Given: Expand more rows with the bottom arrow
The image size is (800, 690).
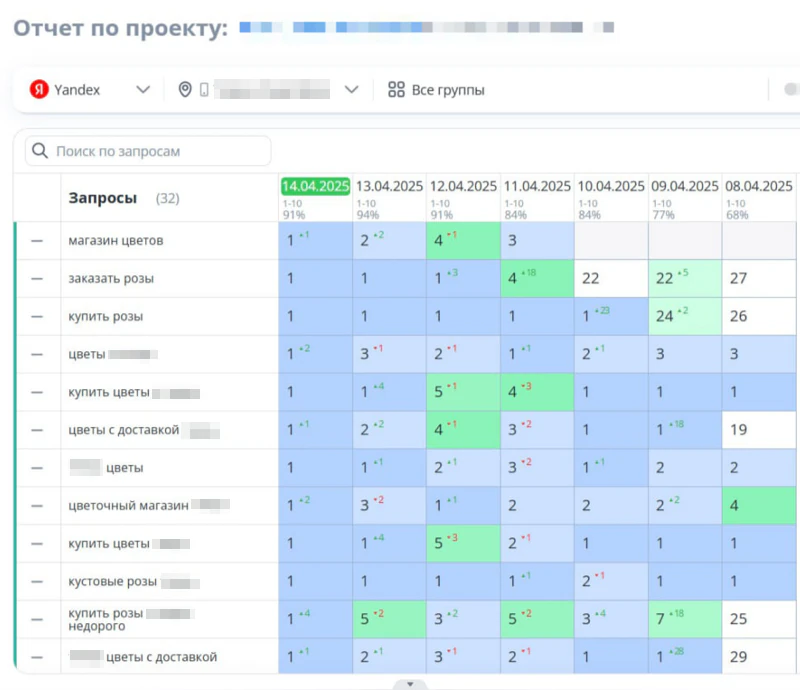Looking at the screenshot, I should click(410, 684).
